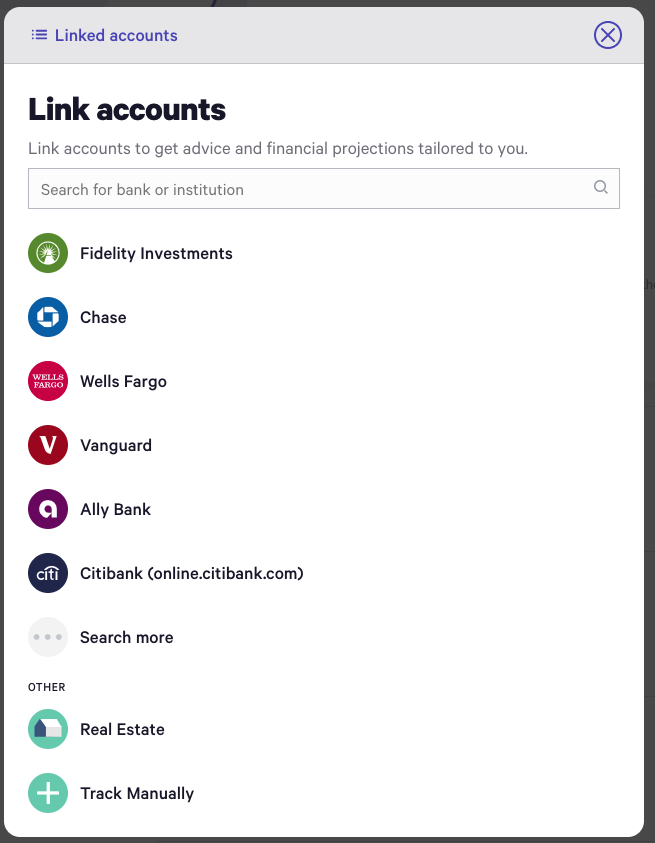
Task: Click the Wells Fargo red logo icon
Action: click(x=48, y=381)
